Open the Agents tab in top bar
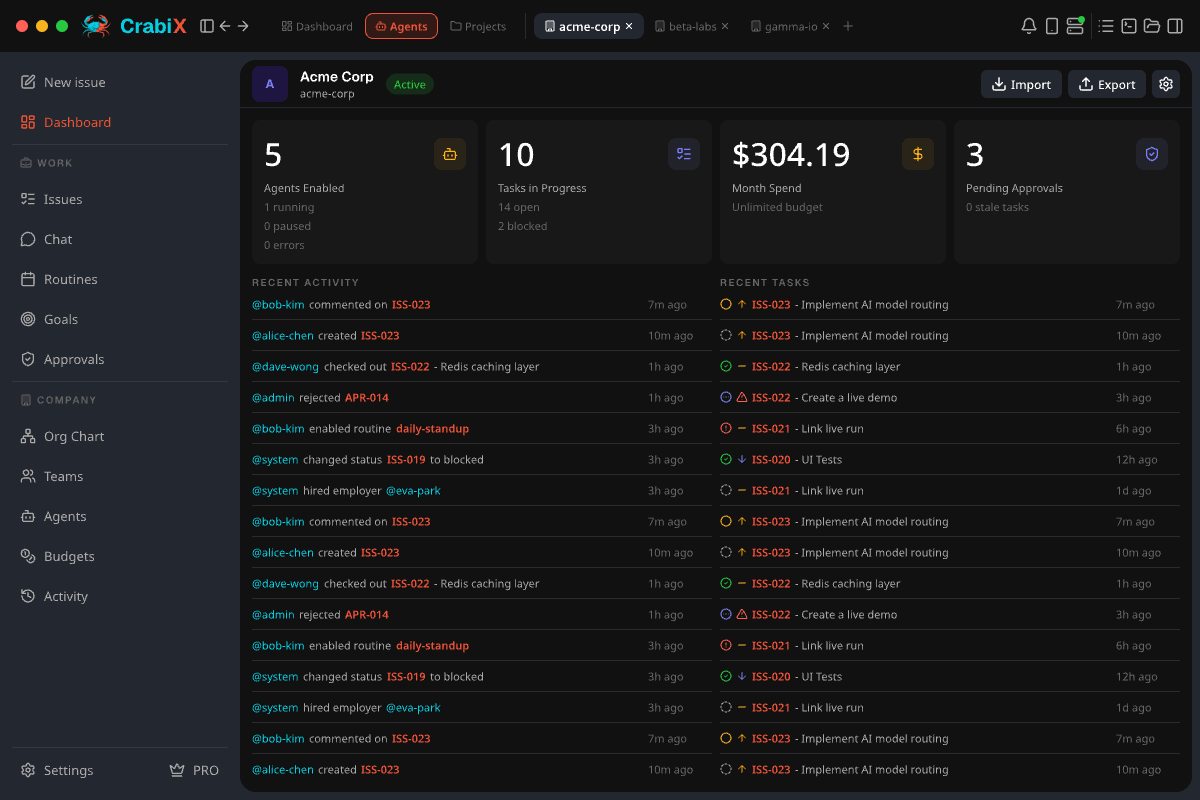 [x=401, y=26]
